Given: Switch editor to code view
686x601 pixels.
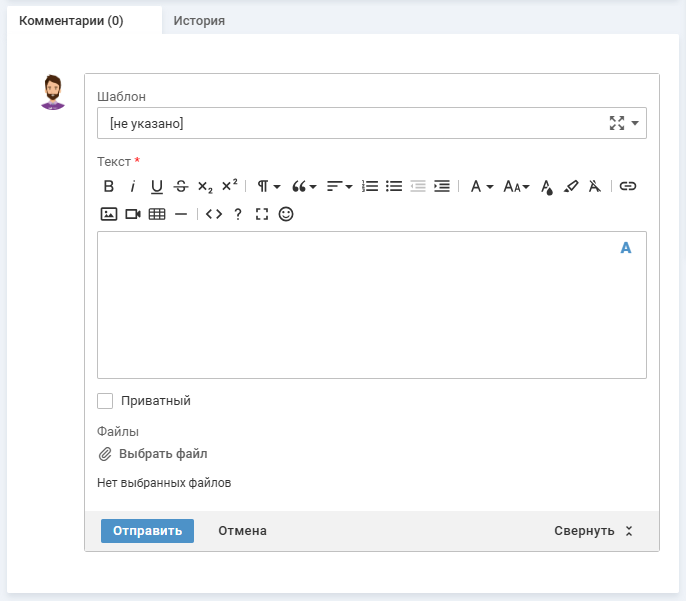Looking at the screenshot, I should pos(213,214).
